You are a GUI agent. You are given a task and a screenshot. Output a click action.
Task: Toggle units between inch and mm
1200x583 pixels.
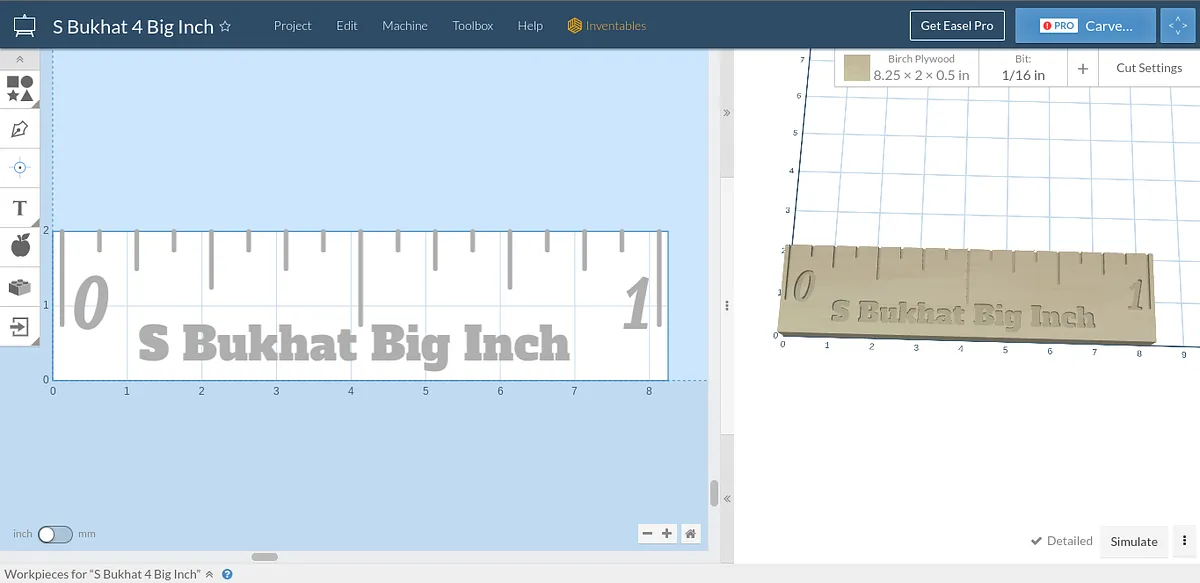(55, 535)
